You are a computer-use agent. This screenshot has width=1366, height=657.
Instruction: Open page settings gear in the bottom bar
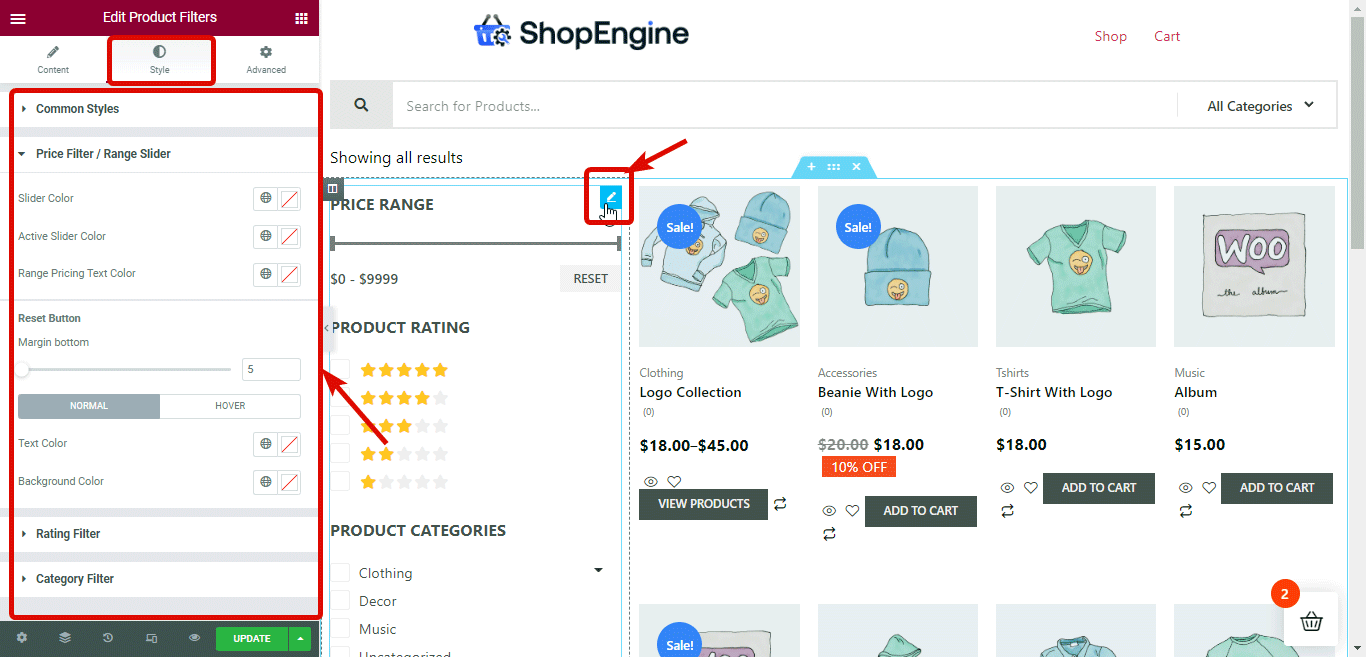click(22, 638)
